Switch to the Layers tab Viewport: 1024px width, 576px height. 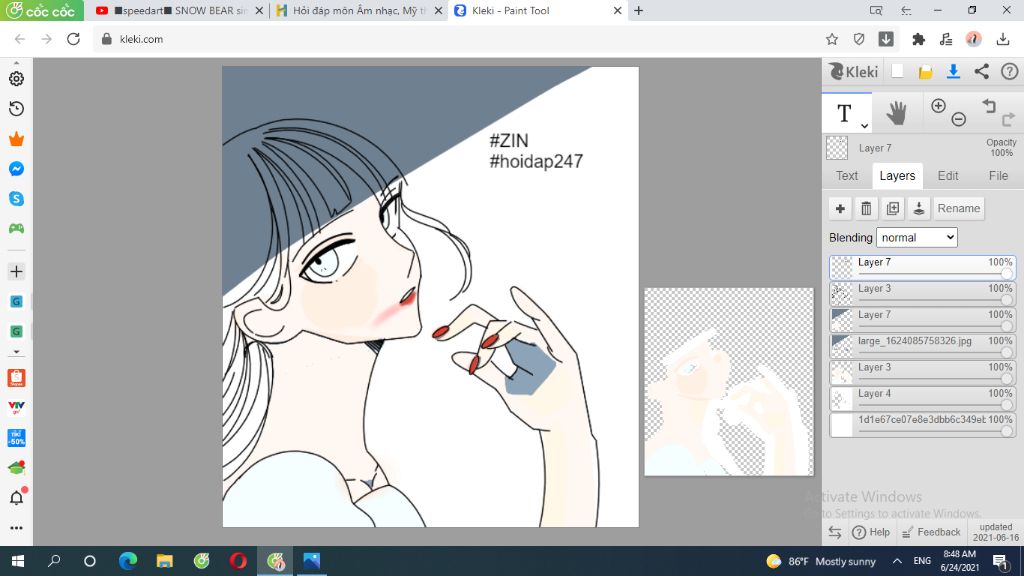click(897, 176)
